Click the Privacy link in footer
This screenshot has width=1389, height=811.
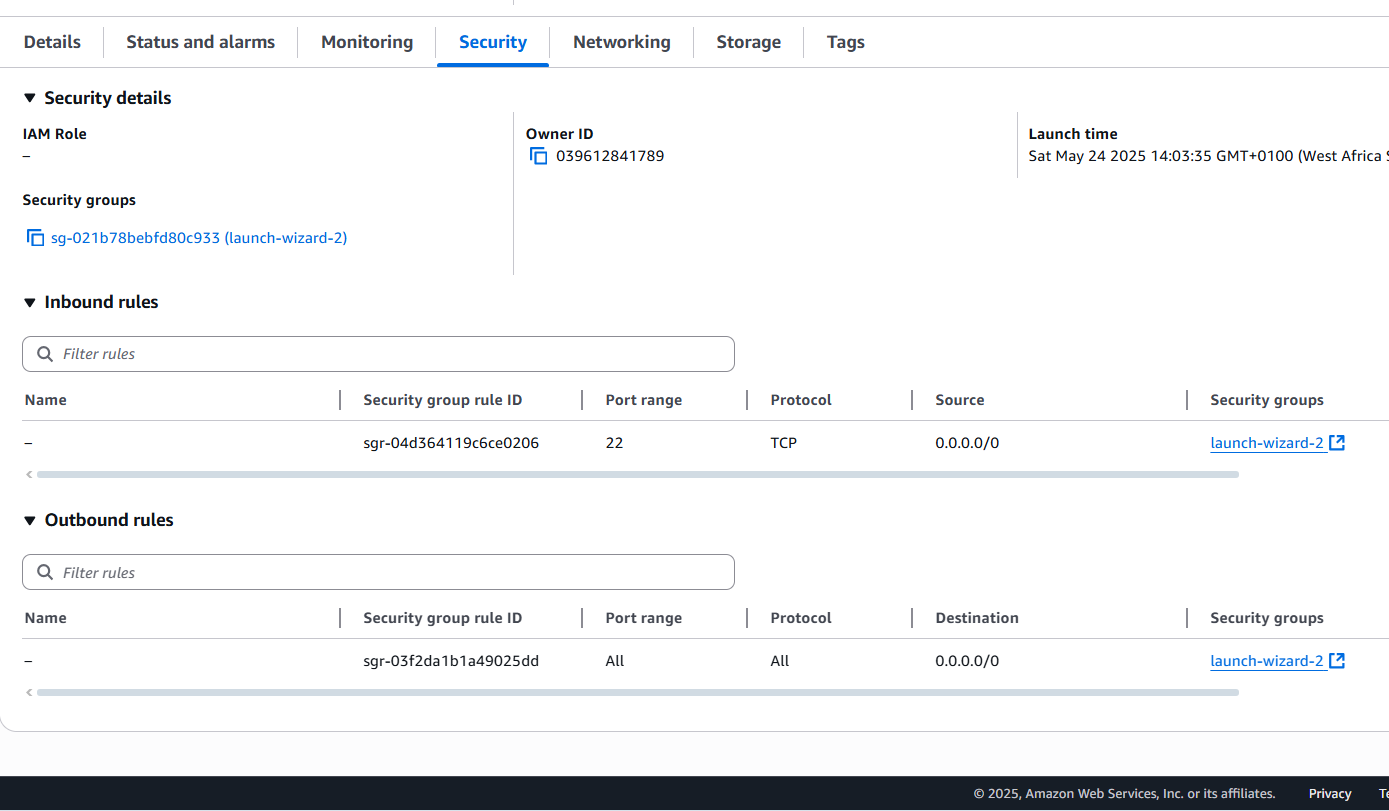click(x=1329, y=793)
